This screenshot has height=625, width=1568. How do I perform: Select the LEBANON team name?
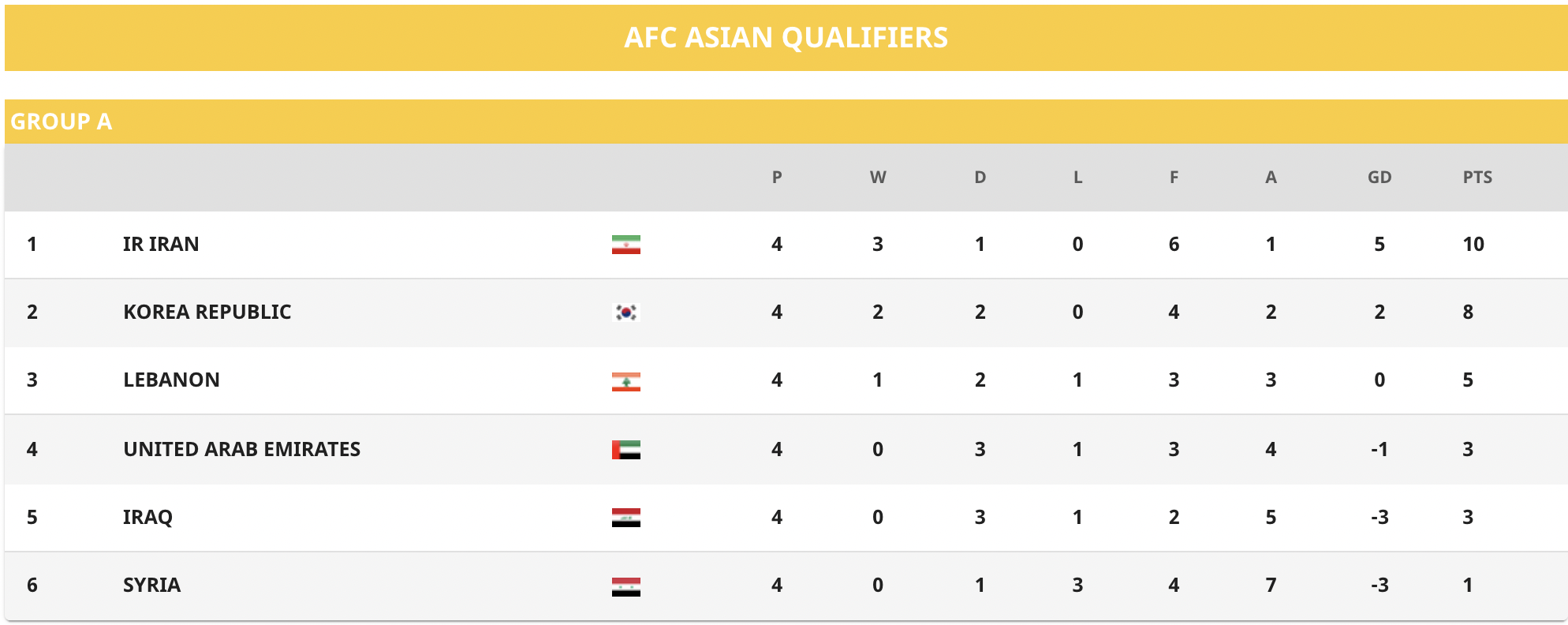(171, 380)
